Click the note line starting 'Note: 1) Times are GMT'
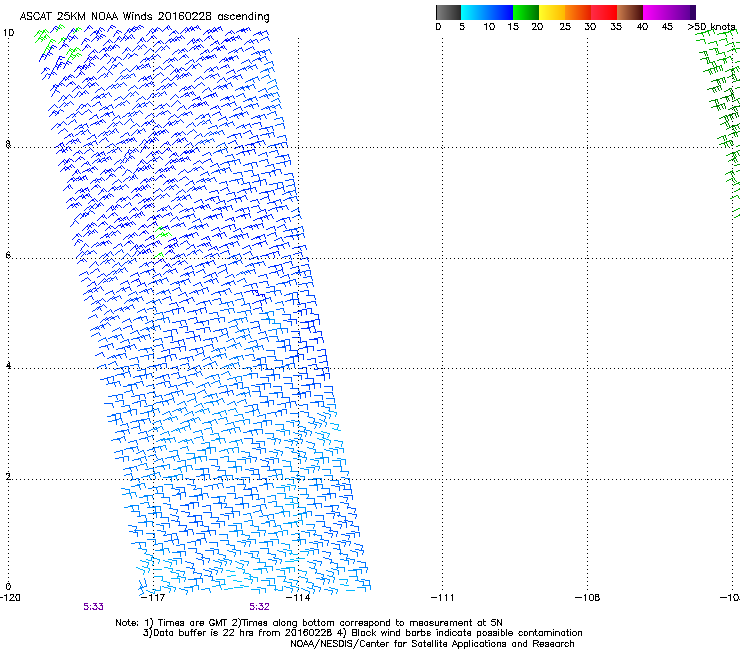The width and height of the screenshot is (740, 650). click(x=309, y=623)
